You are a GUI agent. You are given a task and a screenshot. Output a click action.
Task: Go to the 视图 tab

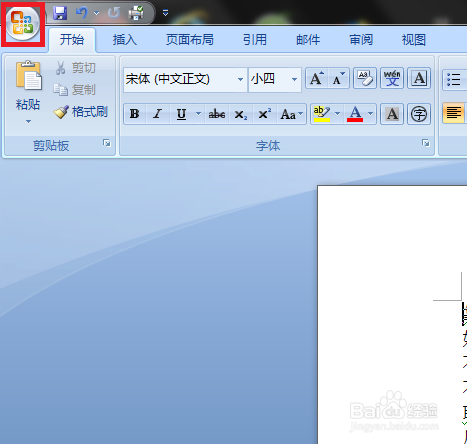[x=414, y=40]
